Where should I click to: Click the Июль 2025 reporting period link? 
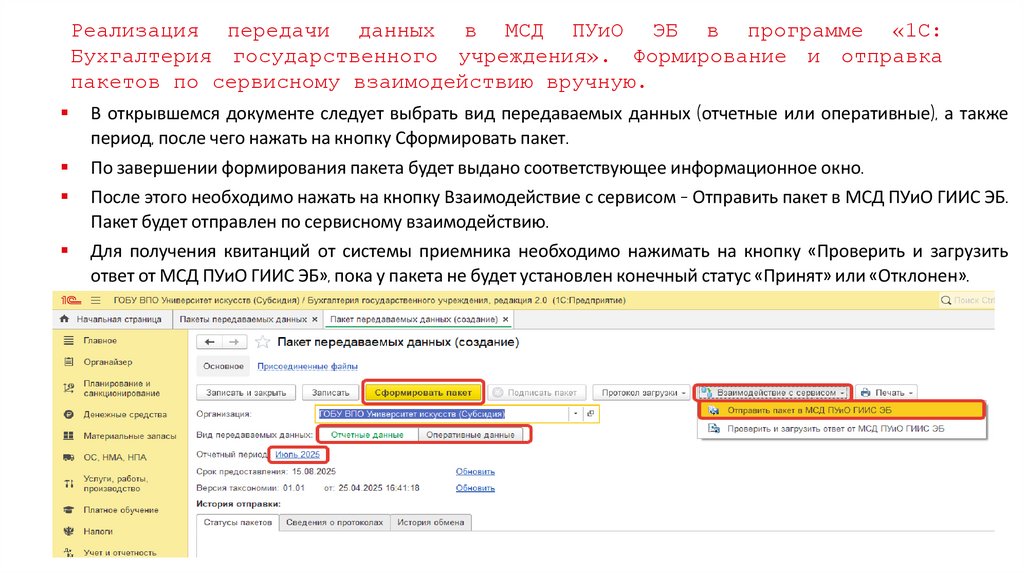pyautogui.click(x=297, y=454)
